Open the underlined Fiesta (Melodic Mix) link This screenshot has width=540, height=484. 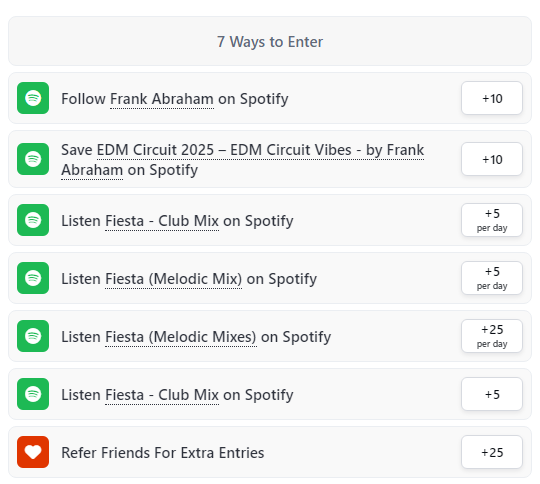pyautogui.click(x=173, y=279)
